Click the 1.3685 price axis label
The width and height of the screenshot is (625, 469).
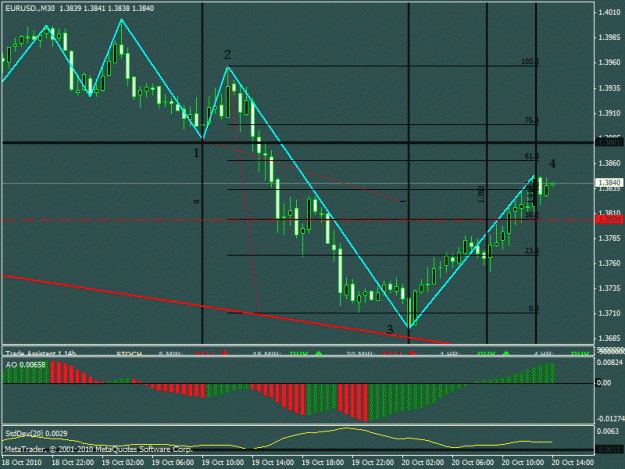(609, 338)
